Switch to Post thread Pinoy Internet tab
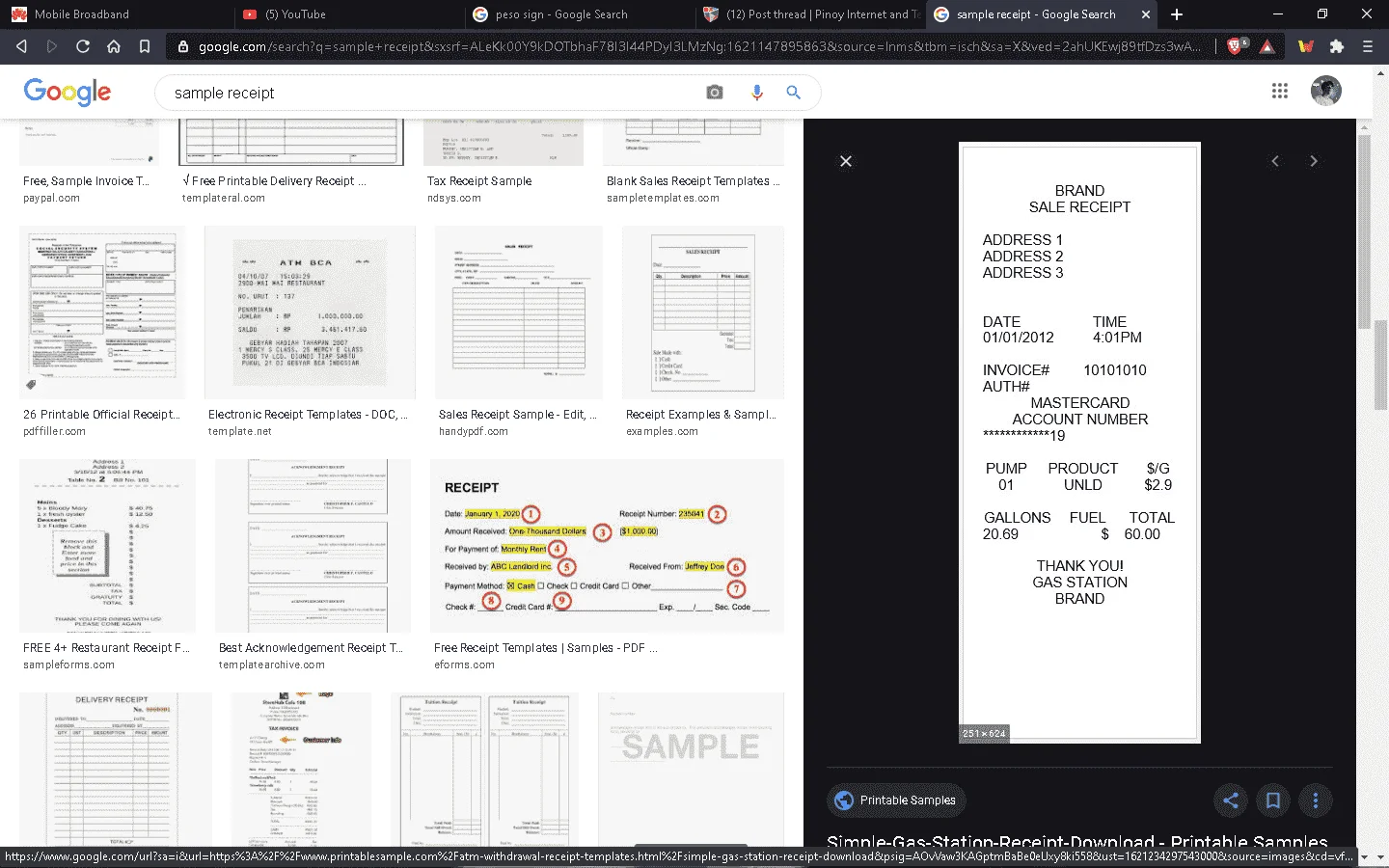 [x=810, y=14]
